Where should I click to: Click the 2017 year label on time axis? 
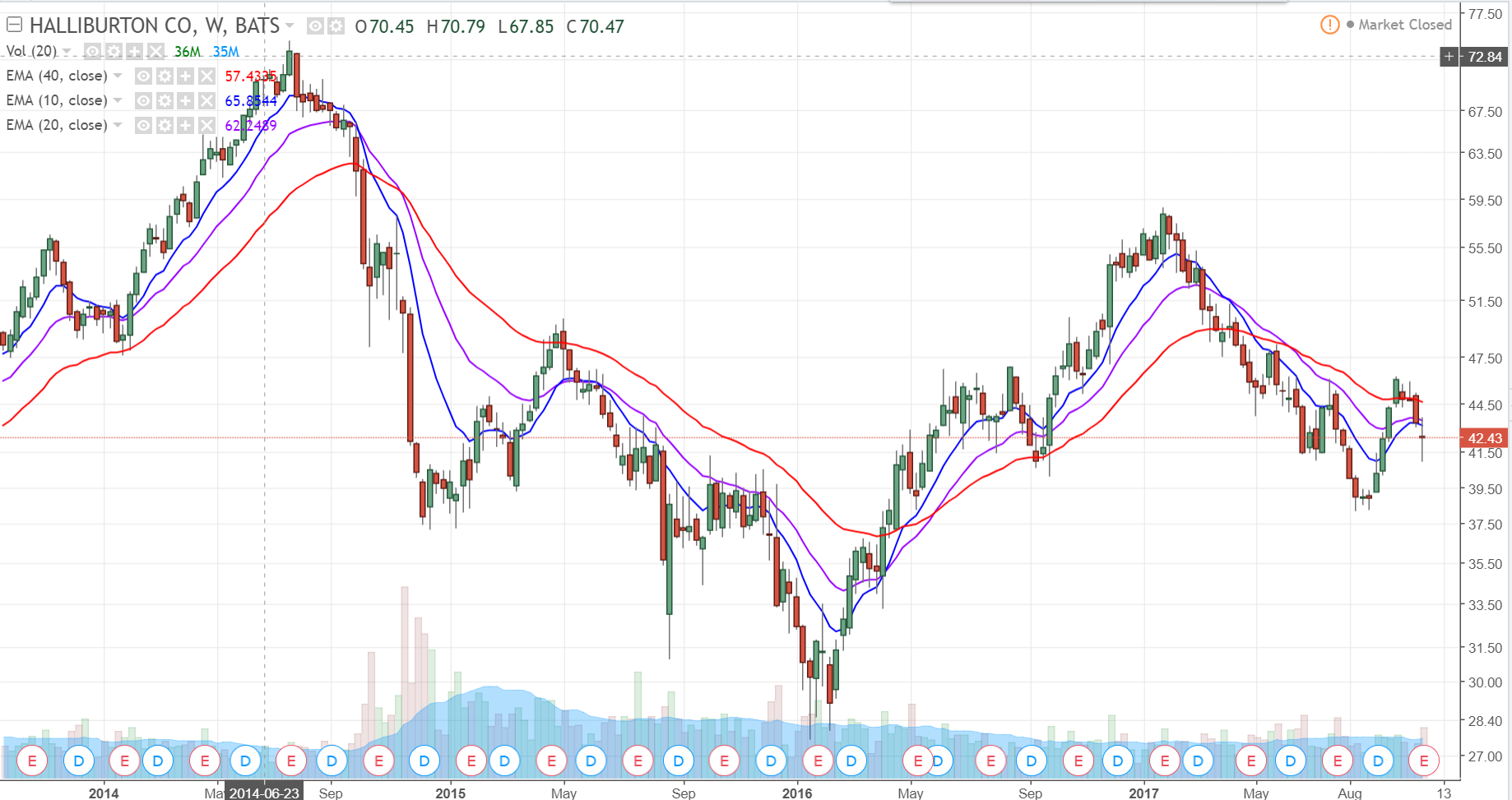1143,793
